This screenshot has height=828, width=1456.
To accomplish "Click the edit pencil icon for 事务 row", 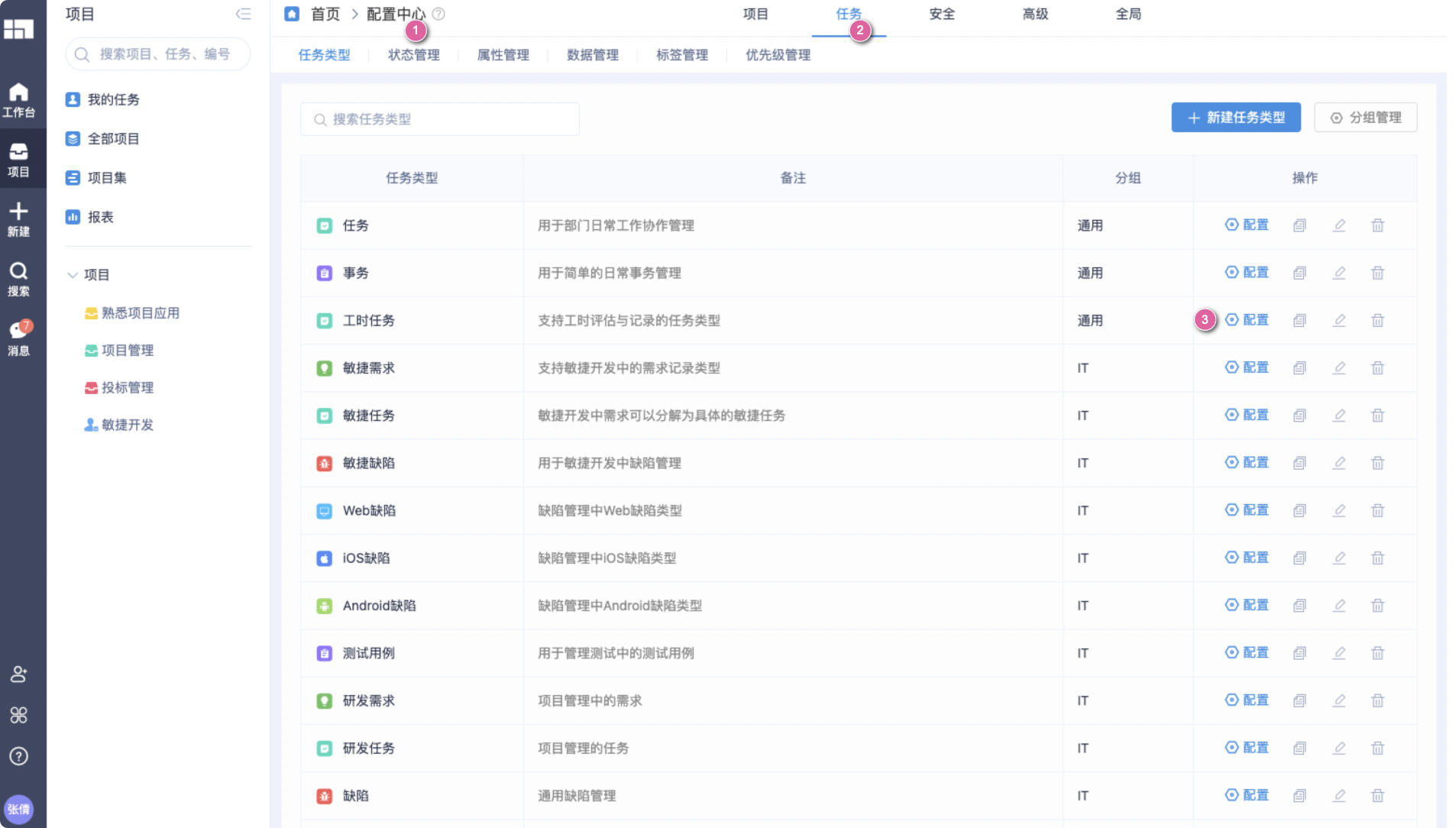I will coord(1339,273).
